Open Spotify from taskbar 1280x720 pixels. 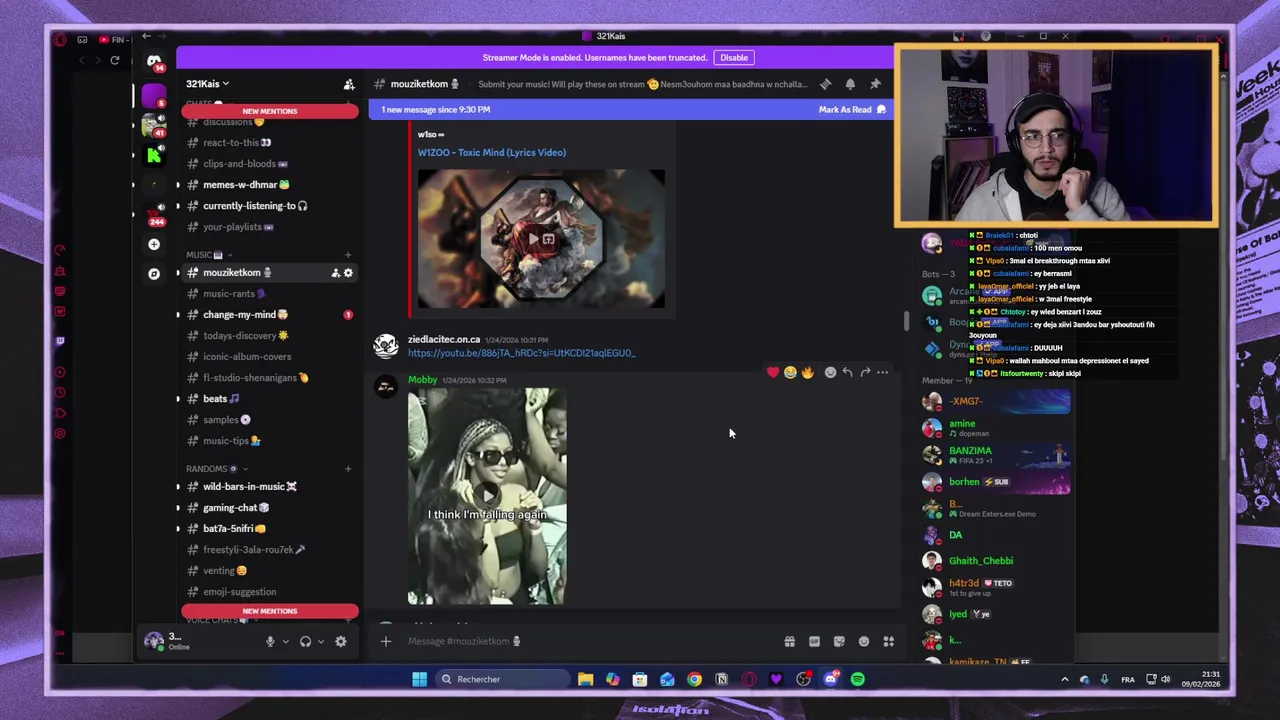click(857, 679)
